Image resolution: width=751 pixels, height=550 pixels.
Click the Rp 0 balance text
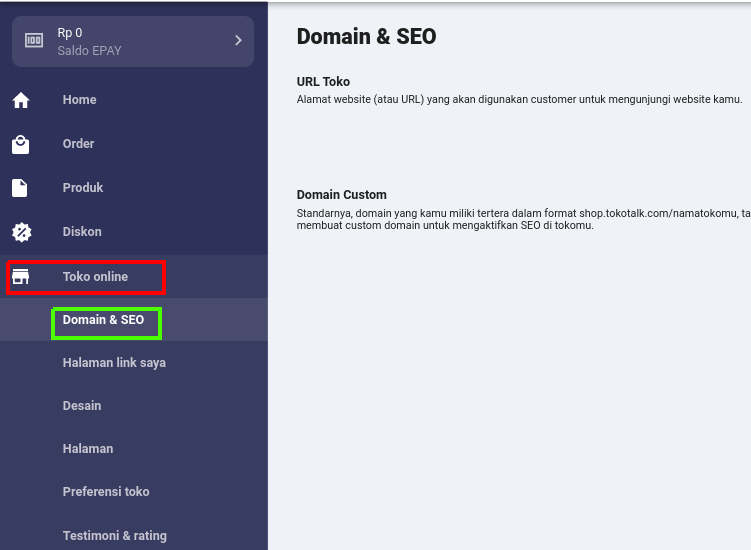point(70,33)
